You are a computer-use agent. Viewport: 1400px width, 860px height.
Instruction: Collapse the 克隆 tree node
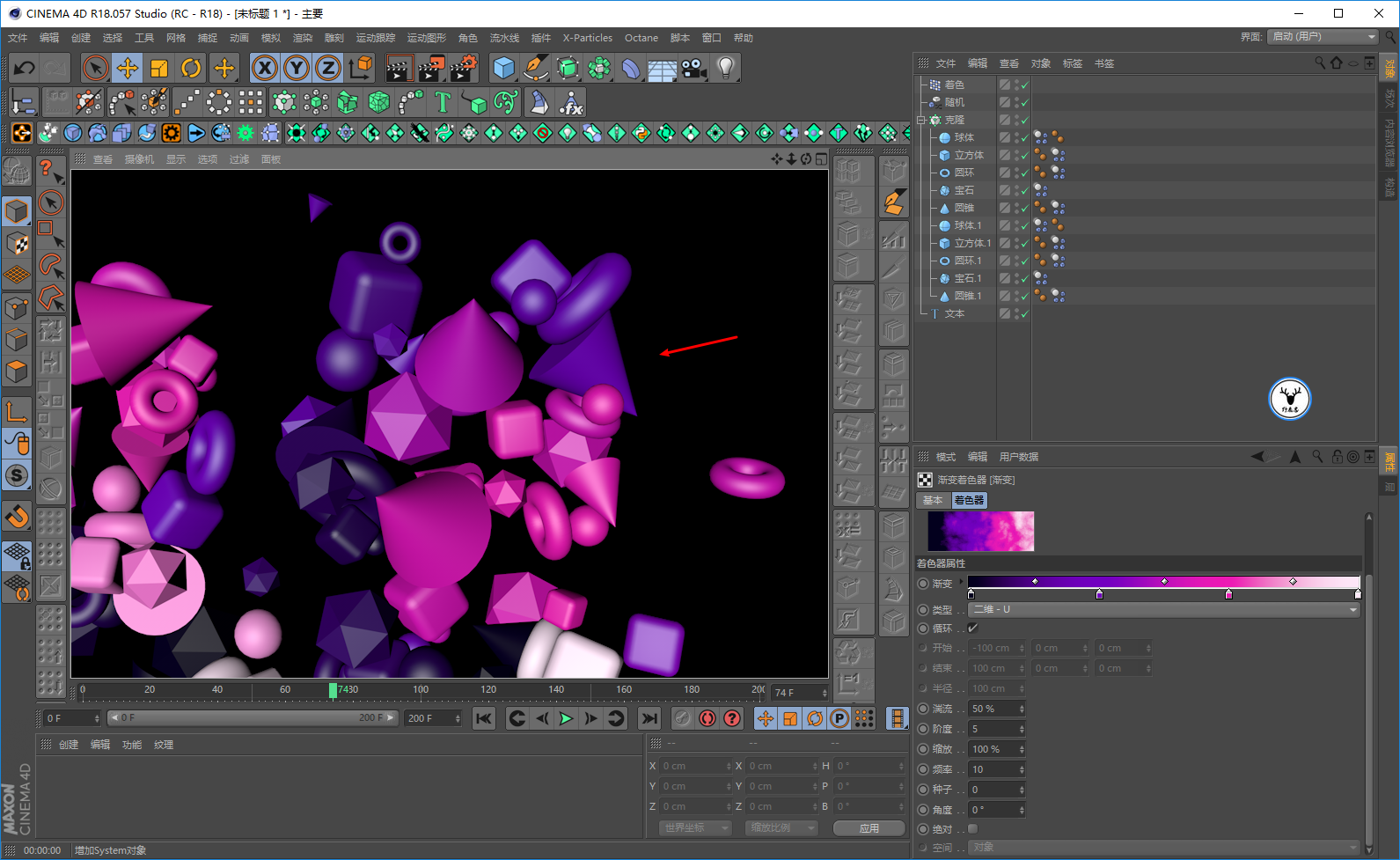921,120
